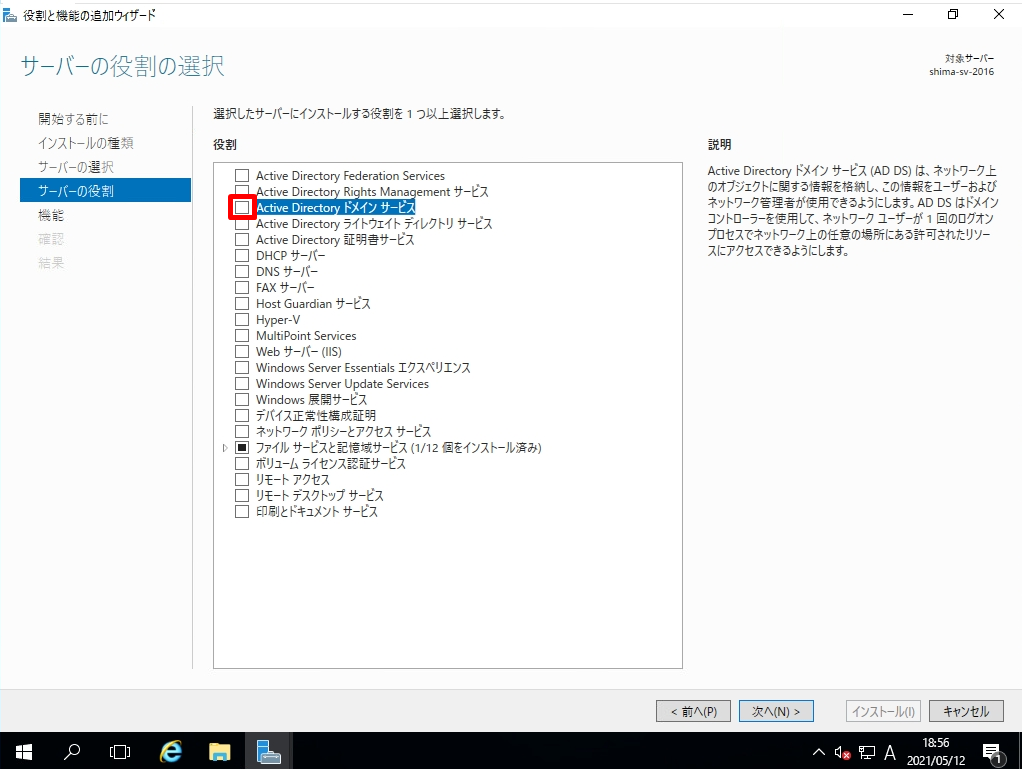Click the muted volume tray icon
Image resolution: width=1022 pixels, height=769 pixels.
[842, 753]
